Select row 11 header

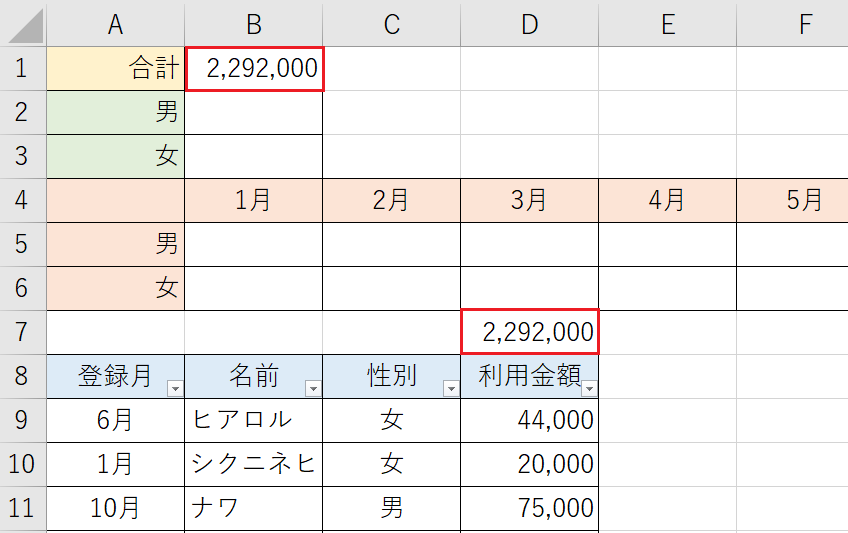(23, 508)
